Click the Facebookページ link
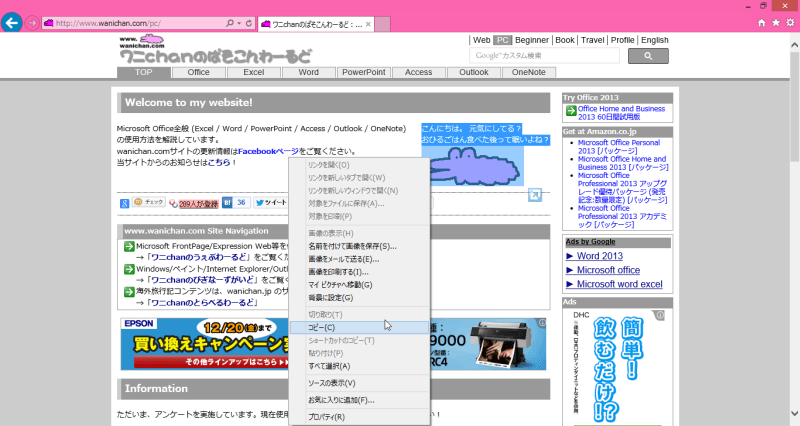The height and width of the screenshot is (426, 800). point(268,152)
